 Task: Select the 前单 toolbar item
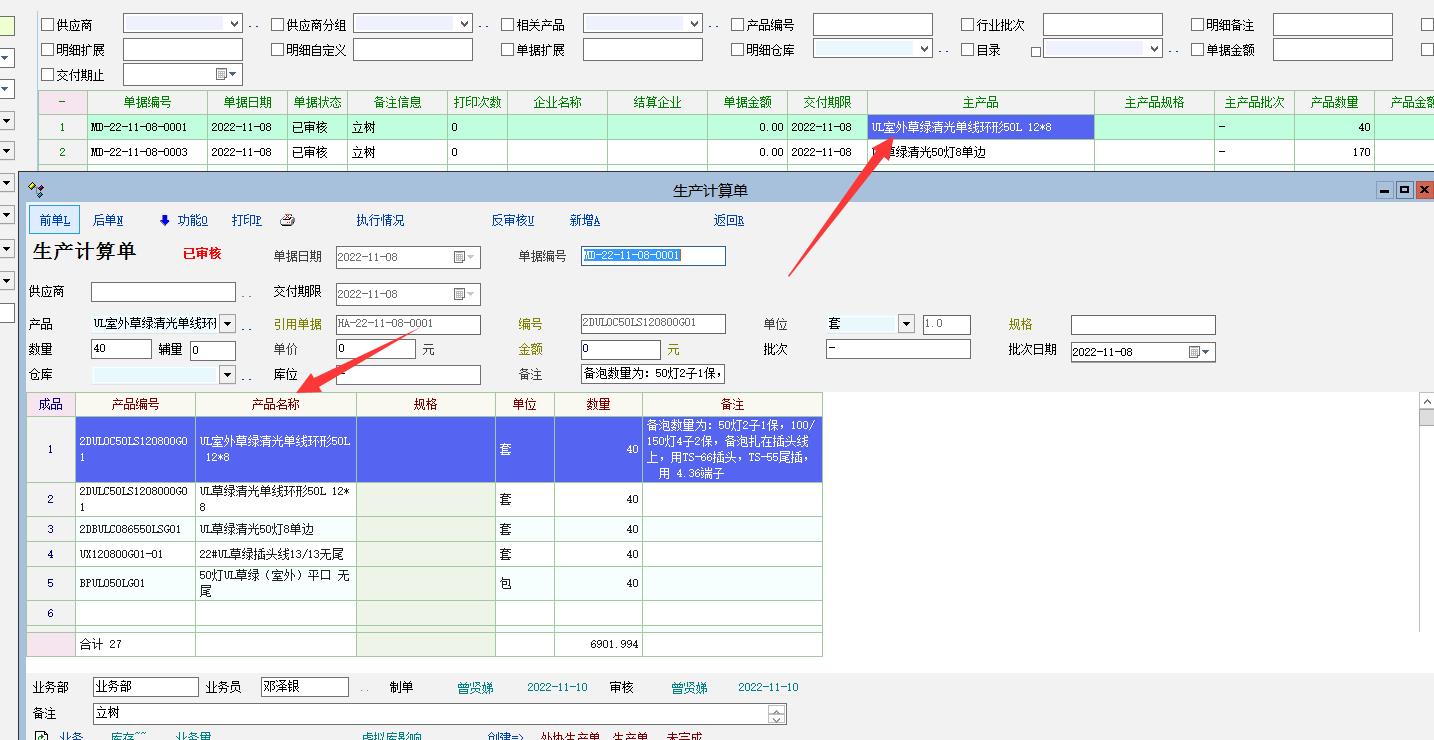[53, 221]
